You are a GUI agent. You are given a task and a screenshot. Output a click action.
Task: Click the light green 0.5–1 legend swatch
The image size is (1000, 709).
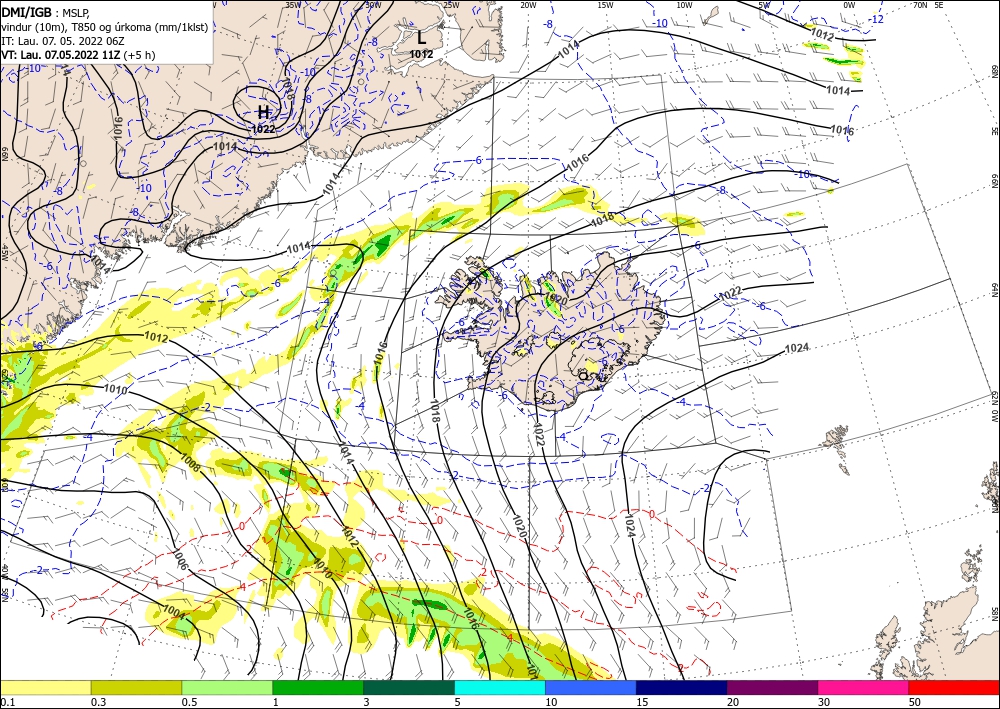[x=227, y=687]
